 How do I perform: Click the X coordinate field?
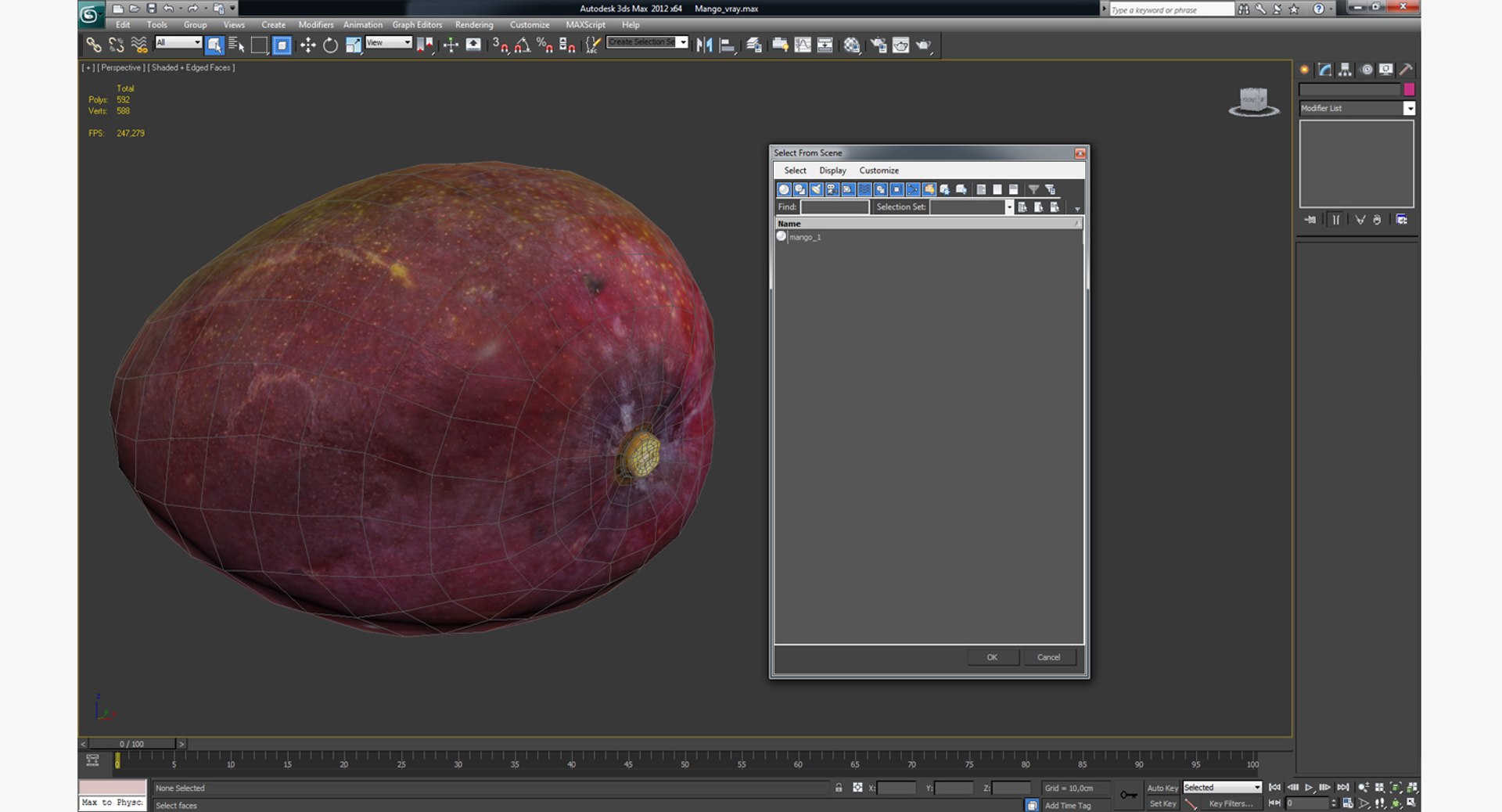(x=897, y=788)
